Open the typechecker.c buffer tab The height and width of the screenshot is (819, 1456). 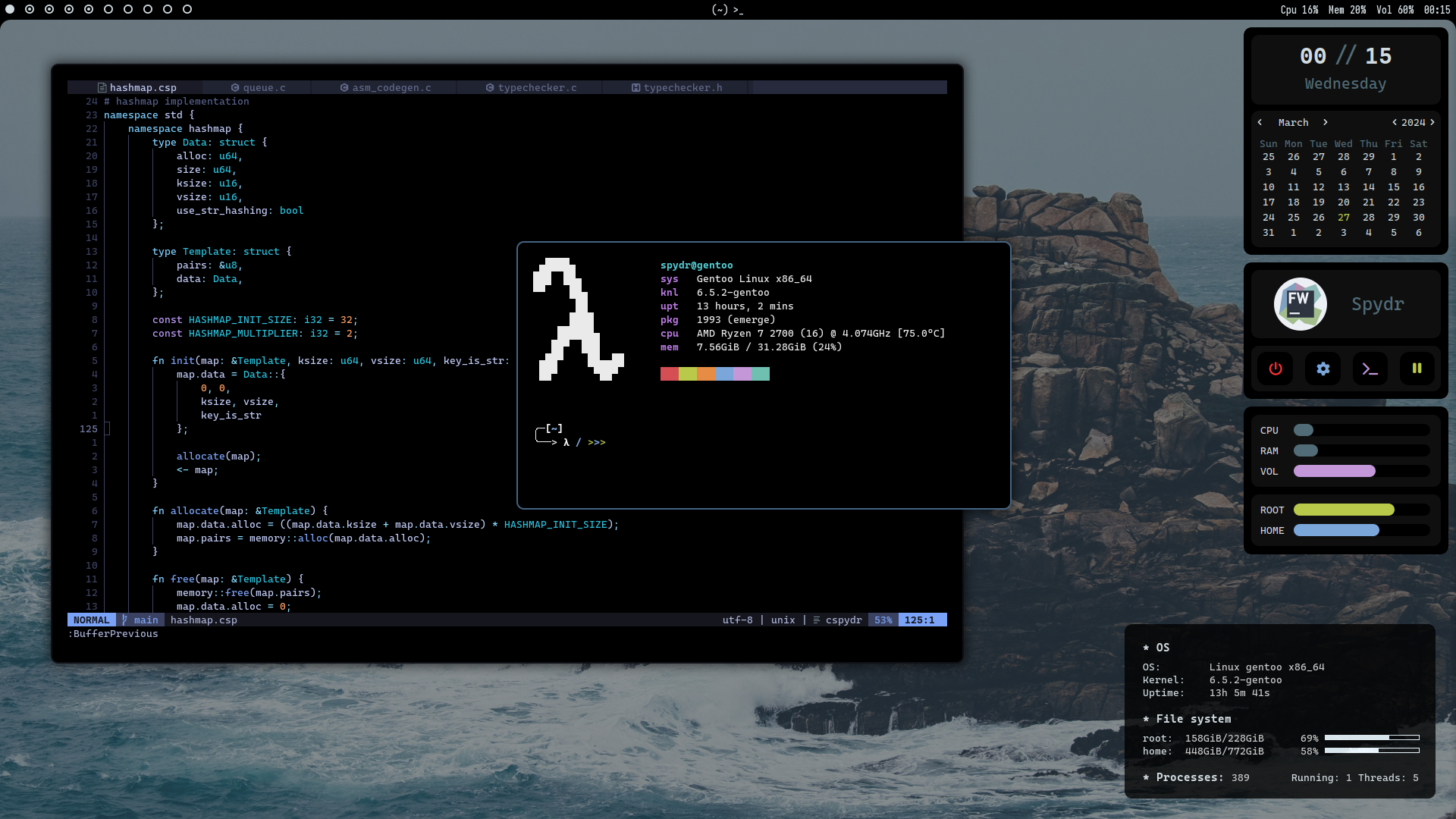point(531,88)
